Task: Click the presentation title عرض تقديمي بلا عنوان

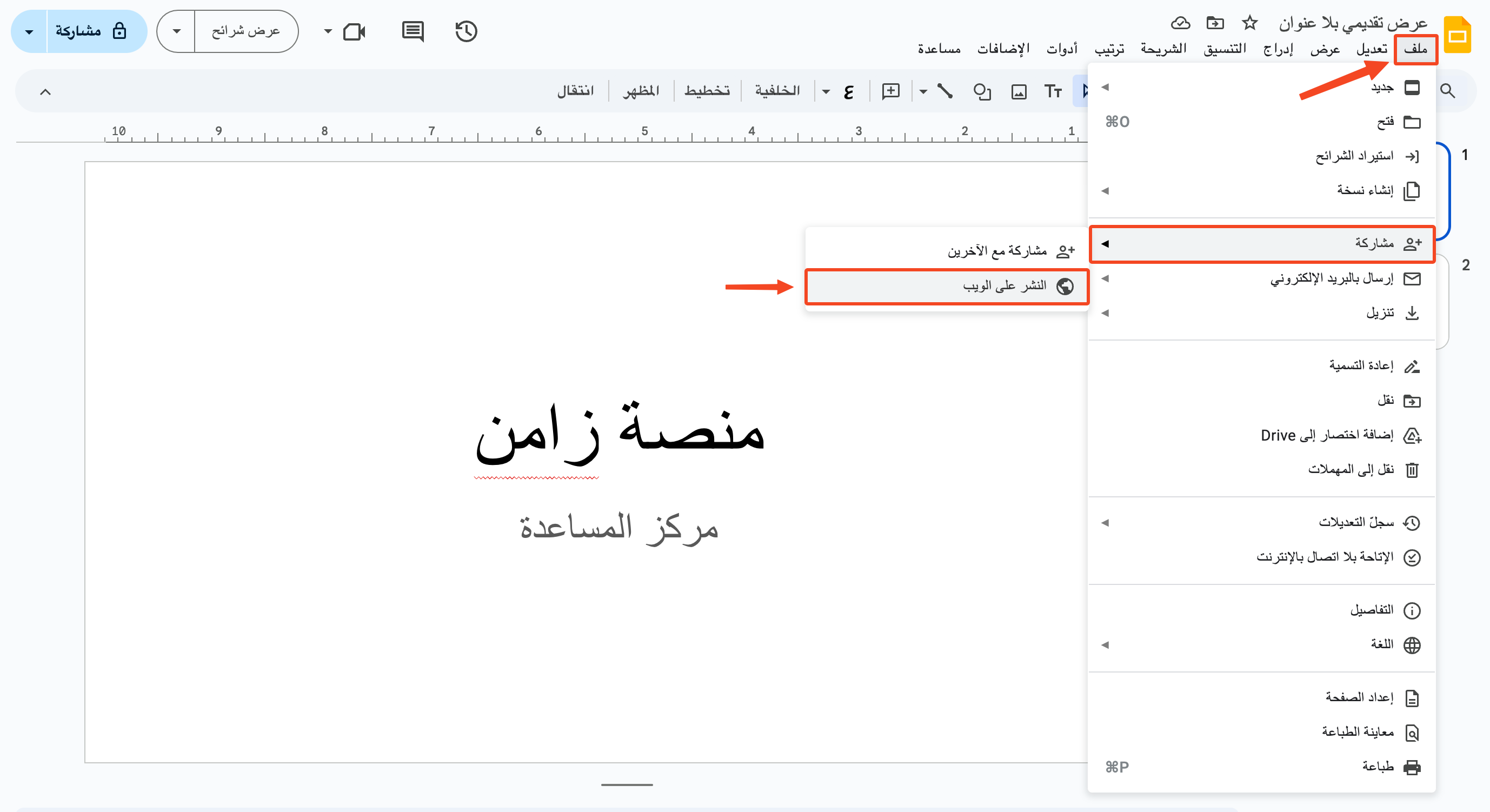Action: 1353,23
